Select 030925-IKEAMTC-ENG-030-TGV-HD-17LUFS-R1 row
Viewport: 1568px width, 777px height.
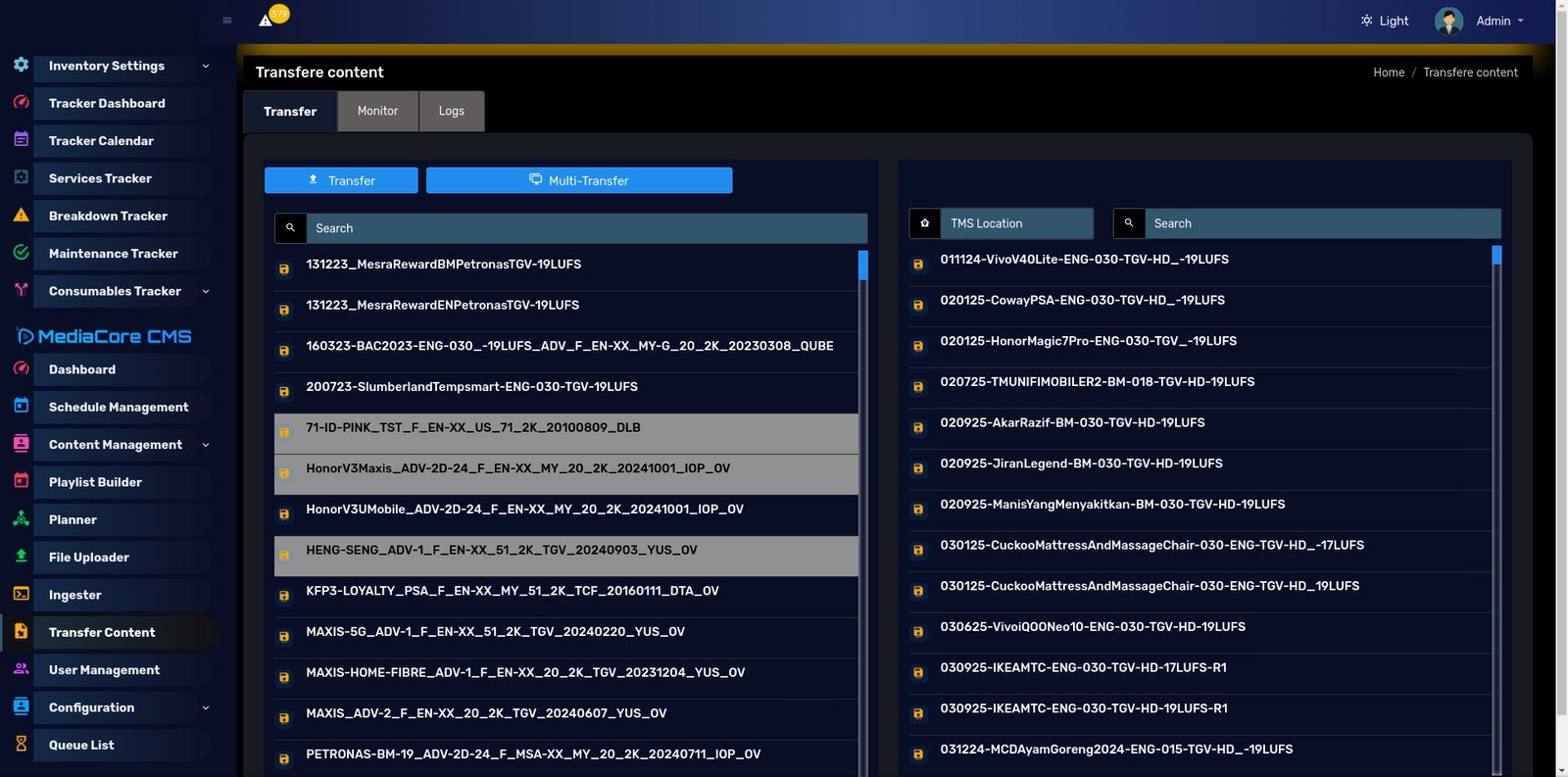pos(1200,673)
